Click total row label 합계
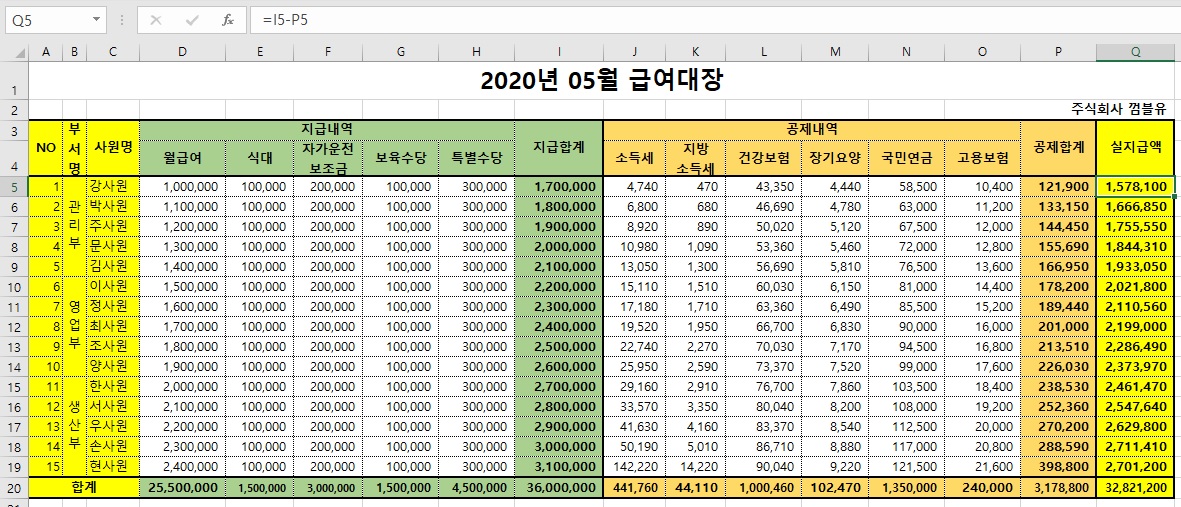Viewport: 1181px width, 507px height. pos(84,487)
